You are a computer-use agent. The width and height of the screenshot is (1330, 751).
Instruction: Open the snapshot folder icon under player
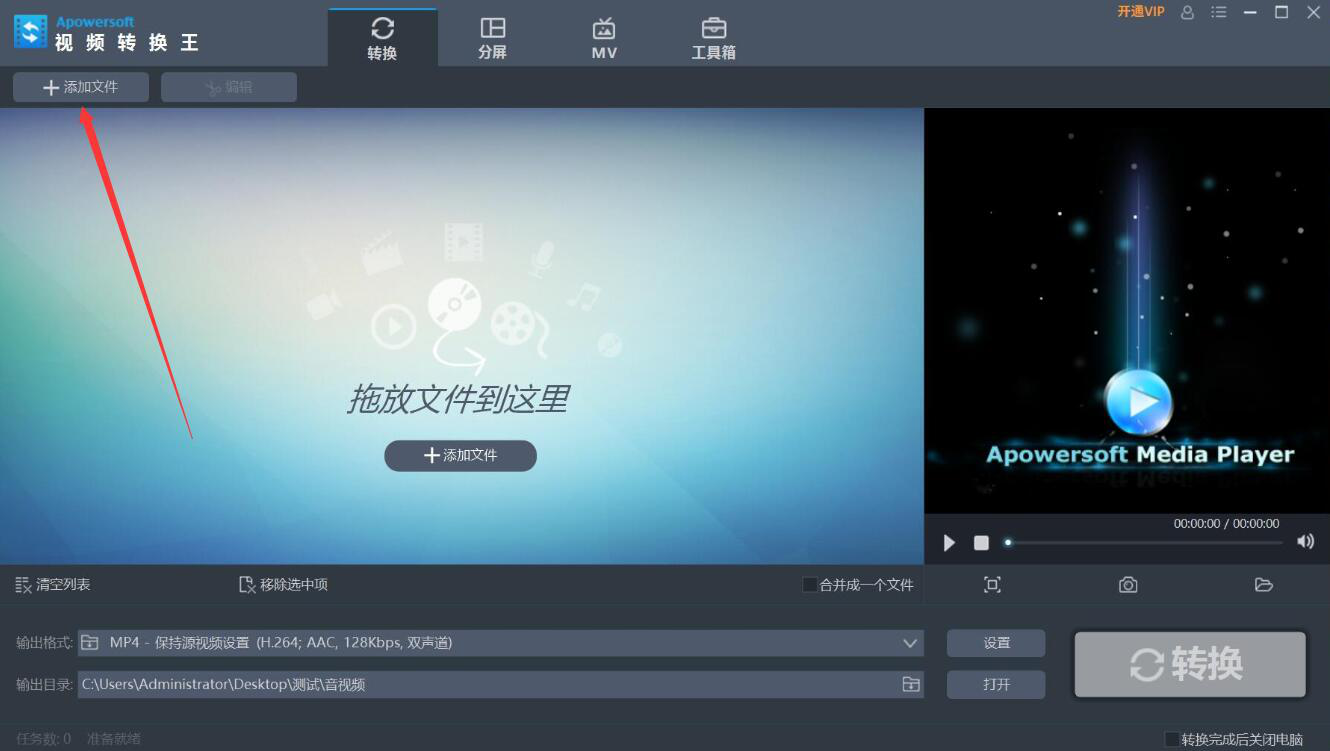click(x=1264, y=585)
